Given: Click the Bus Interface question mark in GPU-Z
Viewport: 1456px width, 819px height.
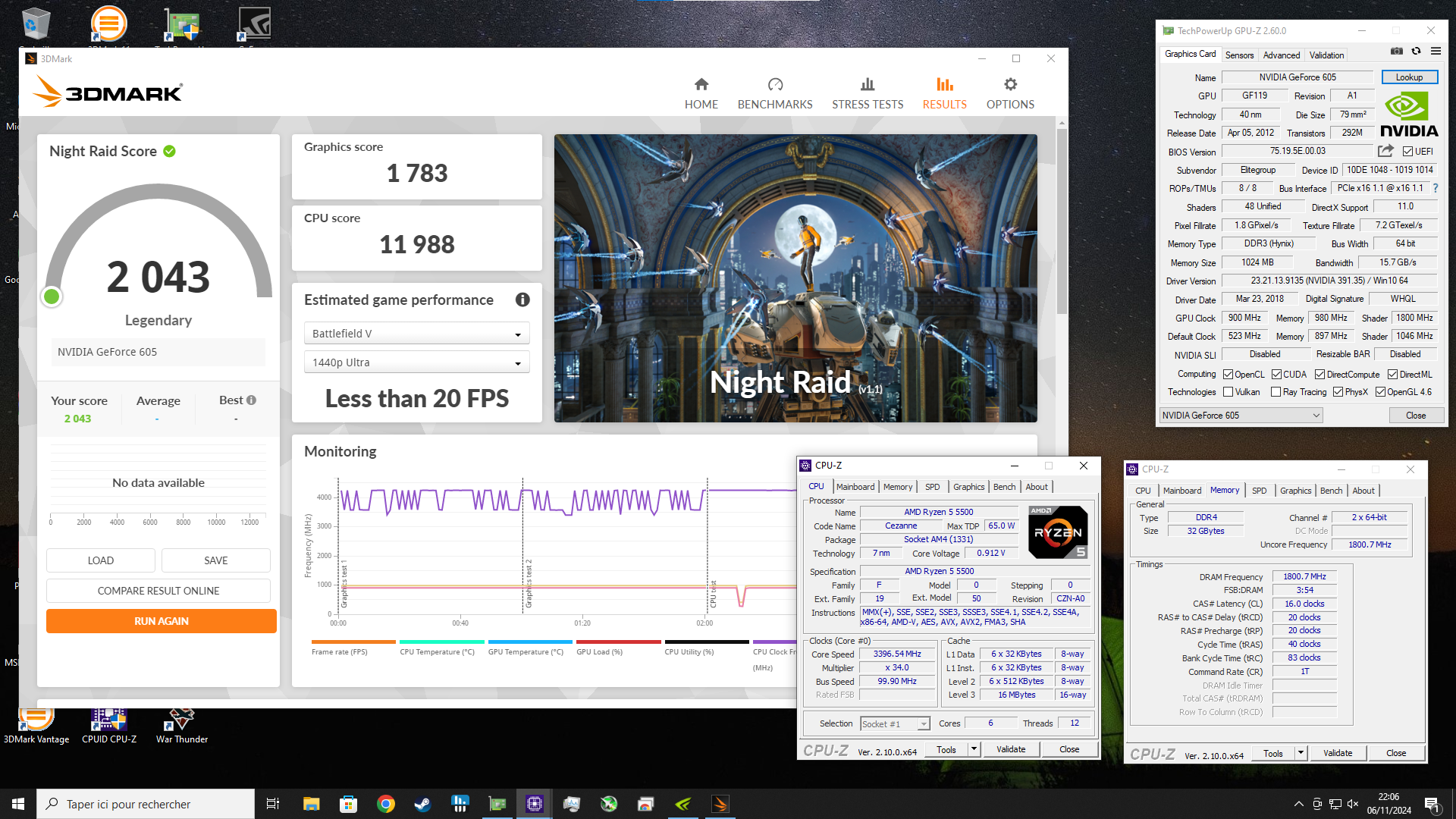Looking at the screenshot, I should click(1435, 188).
